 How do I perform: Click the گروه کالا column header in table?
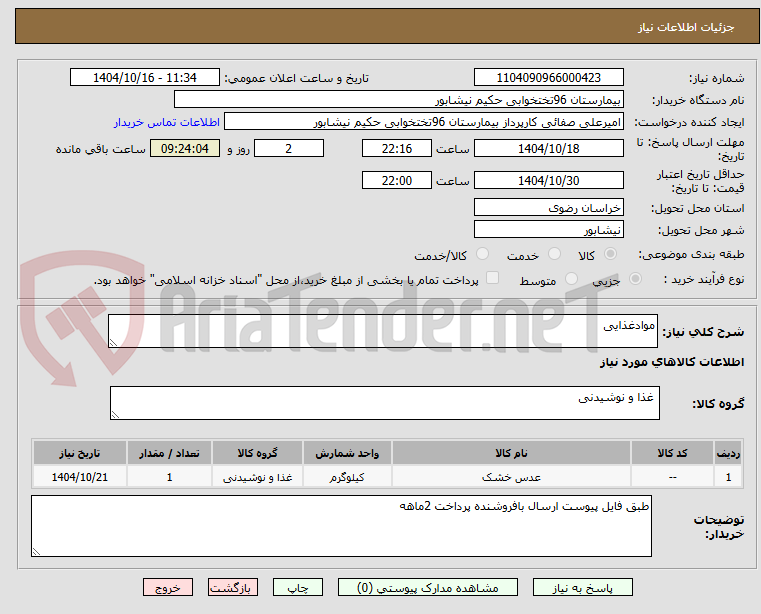tap(257, 453)
